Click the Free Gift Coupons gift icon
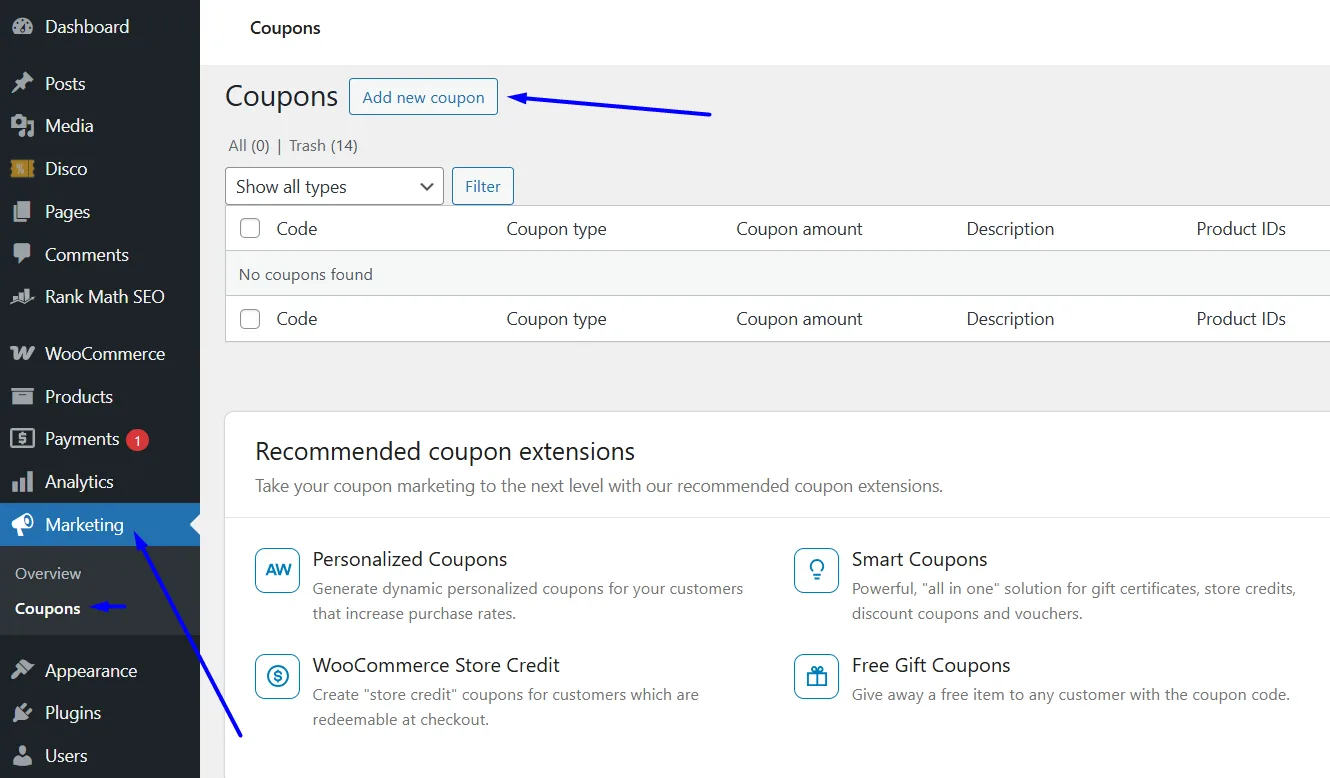The image size is (1330, 778). 816,676
